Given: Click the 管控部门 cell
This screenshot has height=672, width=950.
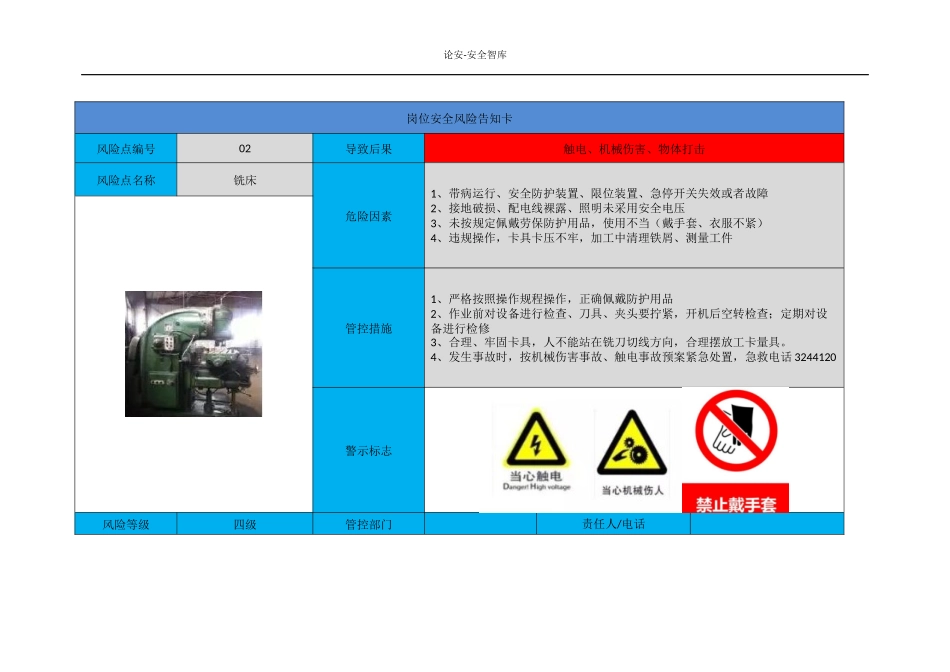Looking at the screenshot, I should point(368,523).
